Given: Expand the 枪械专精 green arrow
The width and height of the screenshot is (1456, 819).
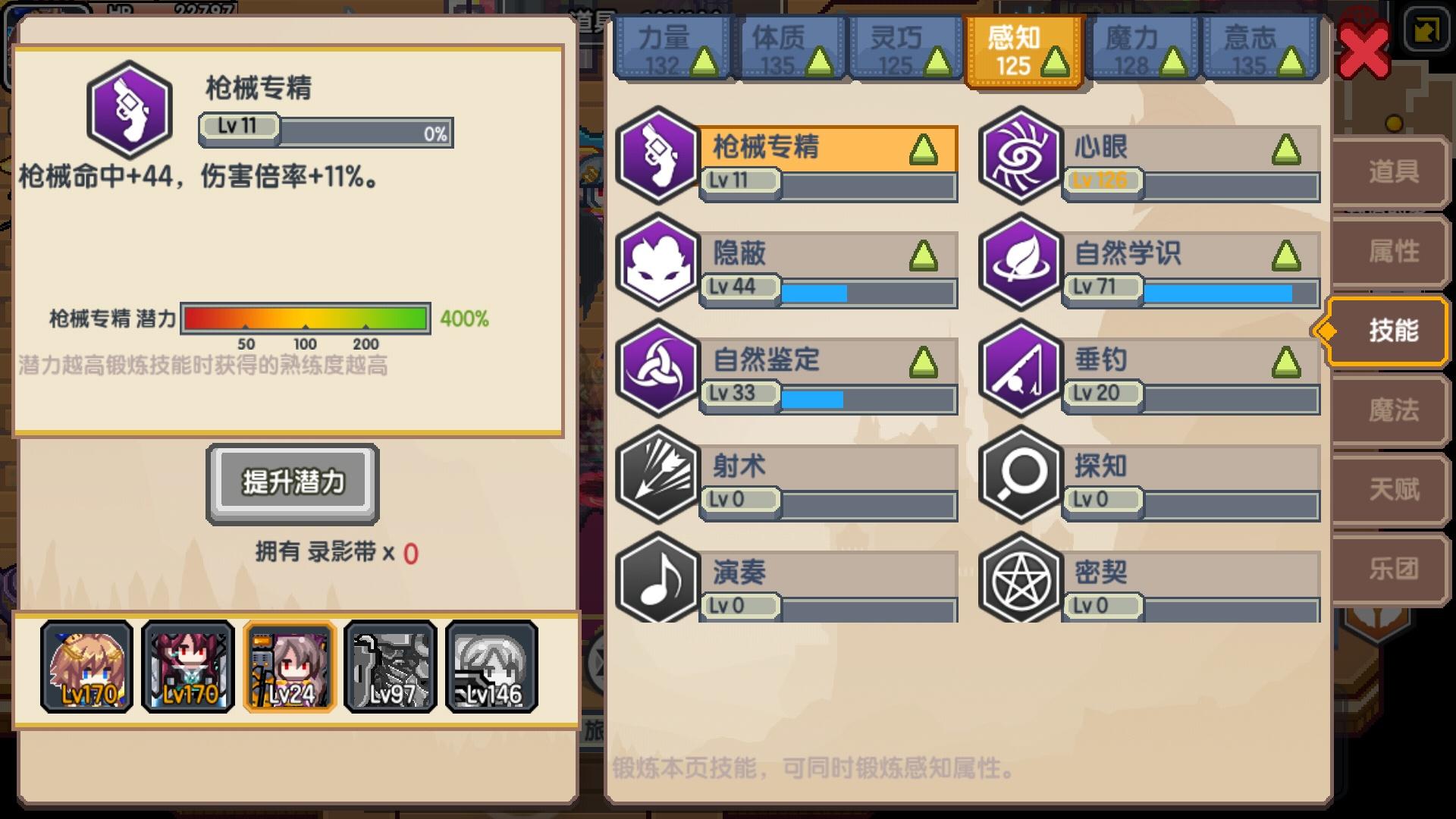Looking at the screenshot, I should 923,150.
